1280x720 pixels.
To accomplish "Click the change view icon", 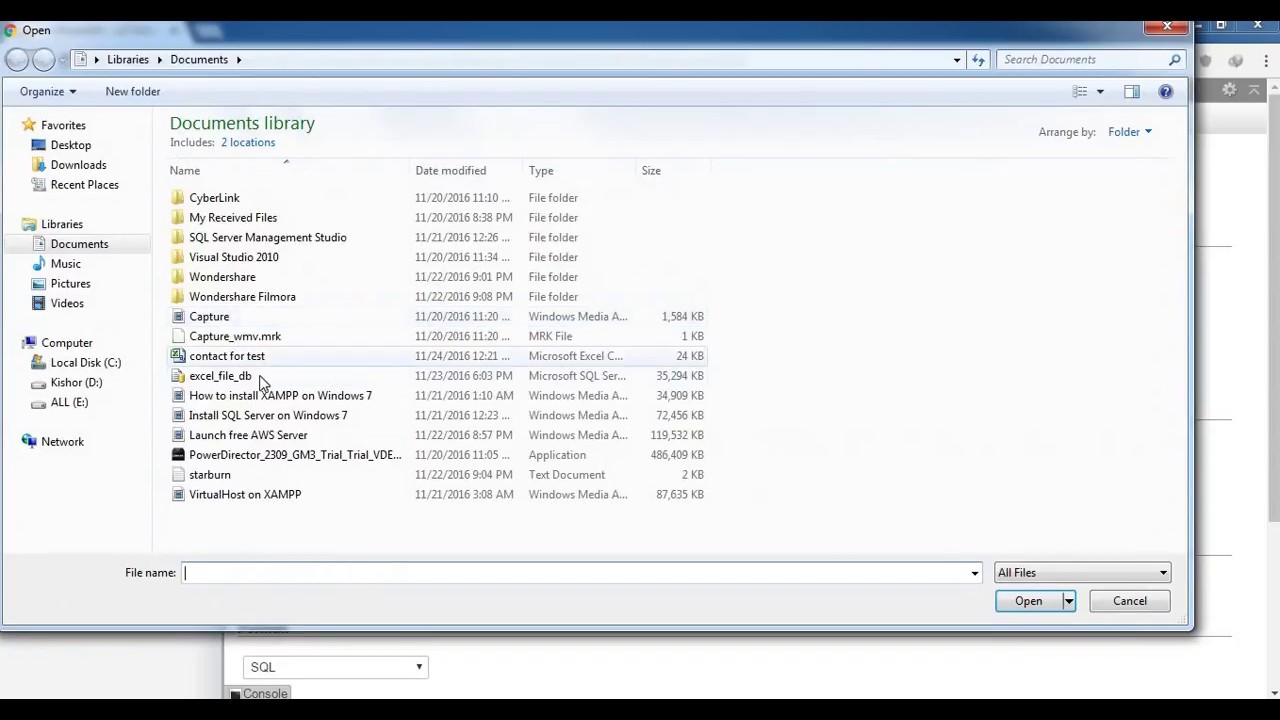I will coord(1080,91).
